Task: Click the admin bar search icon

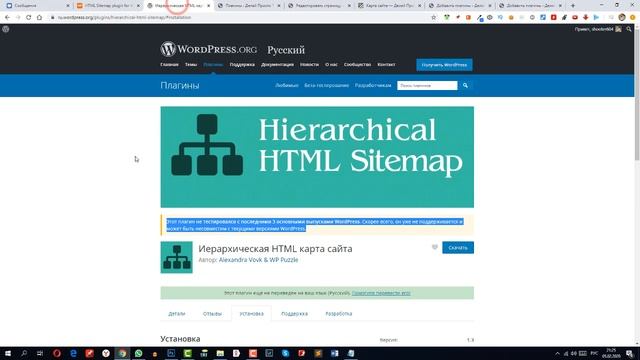Action: [629, 29]
